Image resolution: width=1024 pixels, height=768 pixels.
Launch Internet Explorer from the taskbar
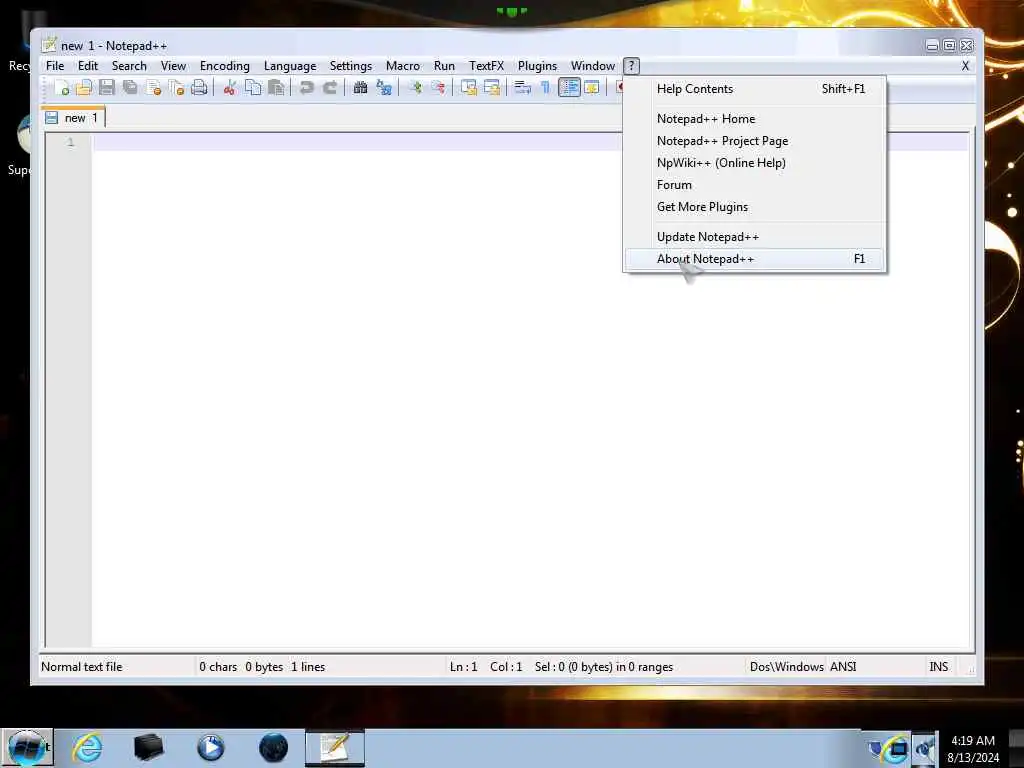(88, 748)
